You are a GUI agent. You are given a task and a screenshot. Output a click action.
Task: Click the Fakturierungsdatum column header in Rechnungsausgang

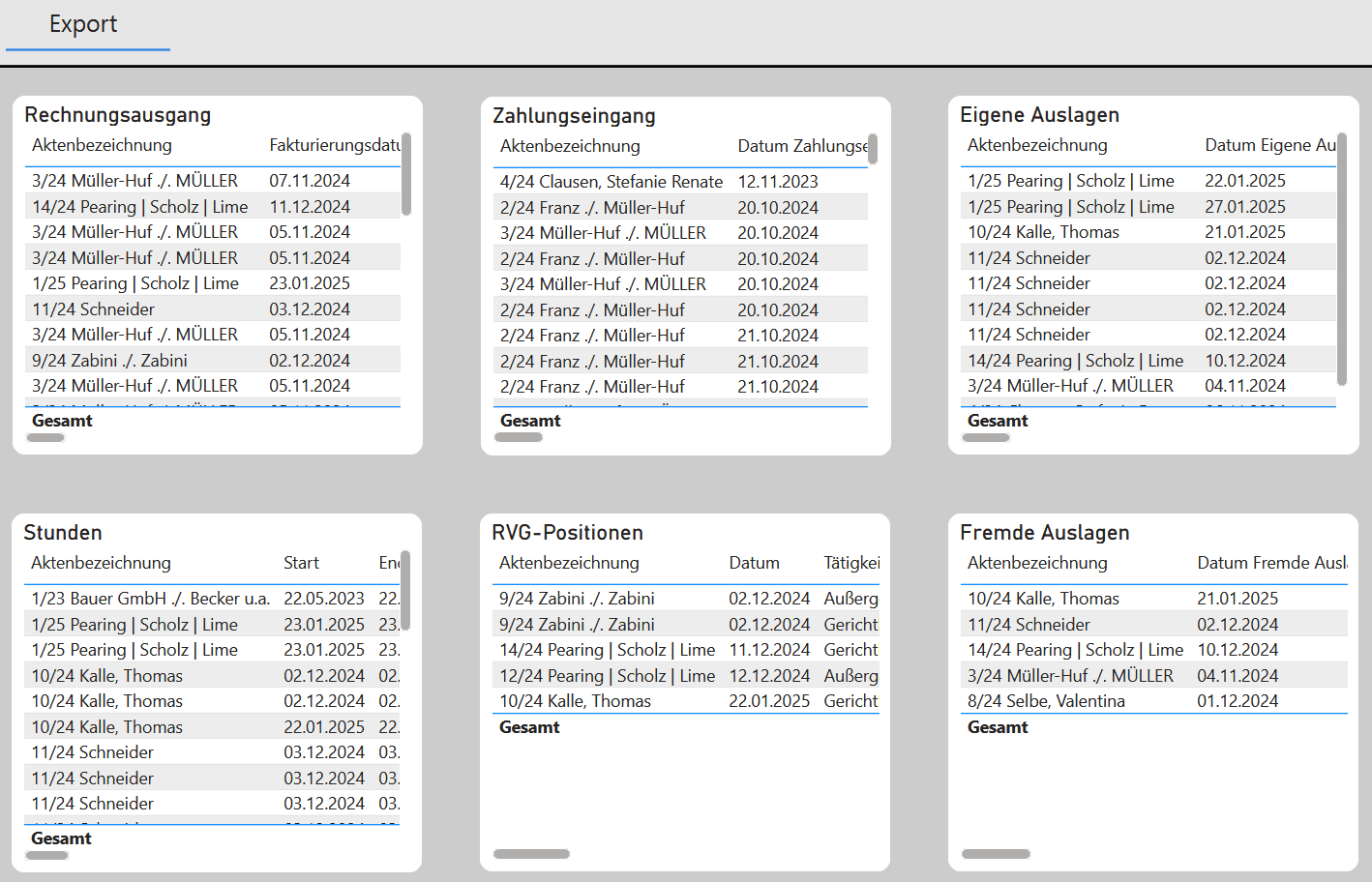[x=334, y=145]
